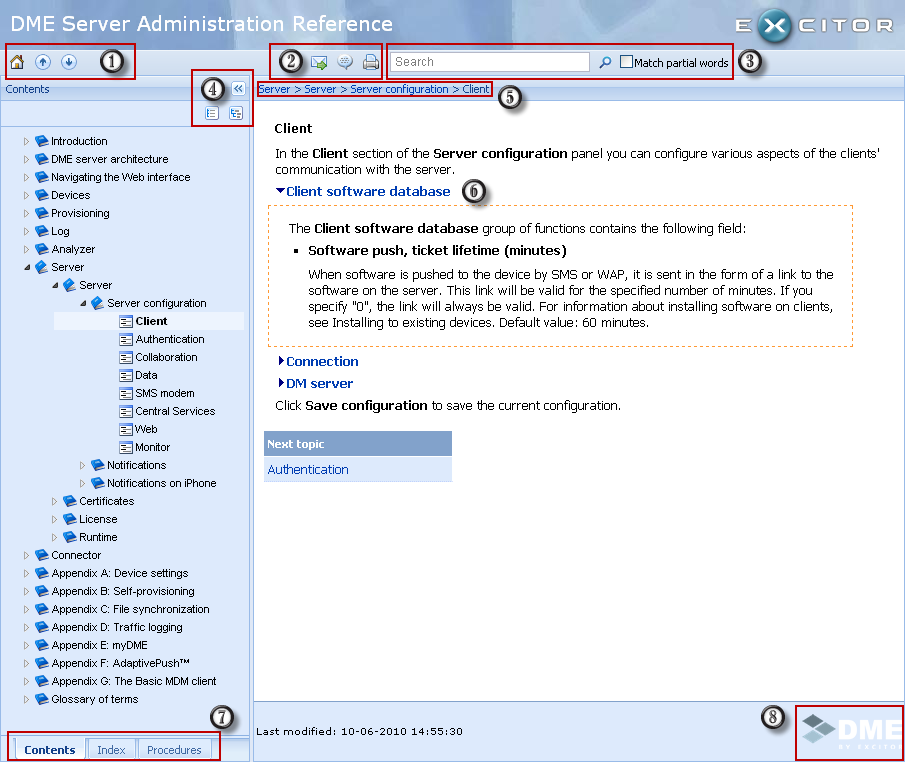The width and height of the screenshot is (905, 762).
Task: Switch to the Index tab
Action: tap(111, 750)
